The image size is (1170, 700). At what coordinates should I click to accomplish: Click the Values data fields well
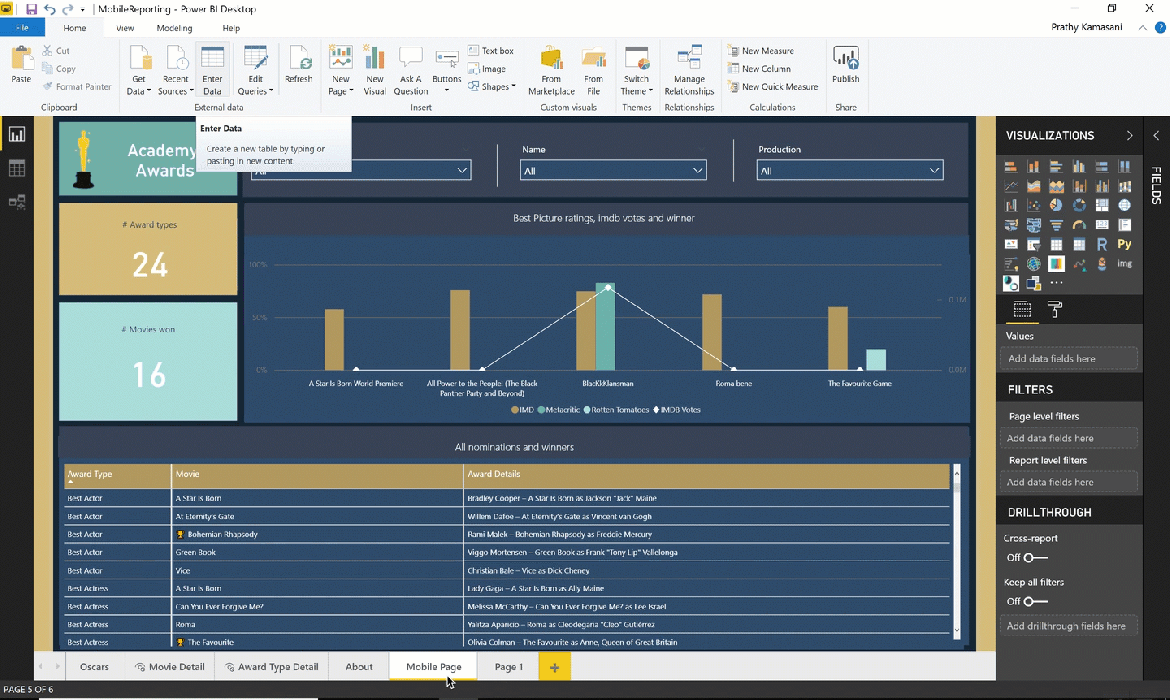pos(1069,358)
